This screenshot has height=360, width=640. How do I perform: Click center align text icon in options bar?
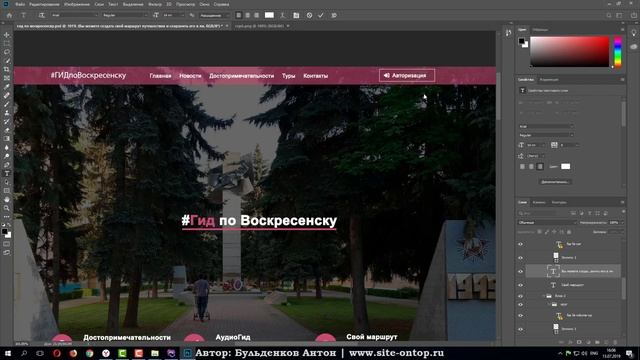point(247,15)
